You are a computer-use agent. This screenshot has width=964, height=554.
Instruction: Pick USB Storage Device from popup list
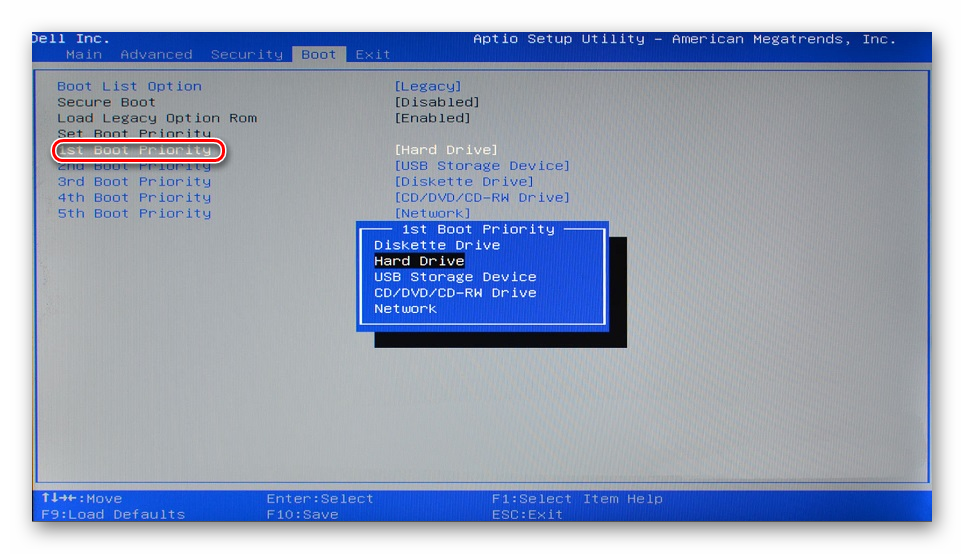pyautogui.click(x=455, y=277)
